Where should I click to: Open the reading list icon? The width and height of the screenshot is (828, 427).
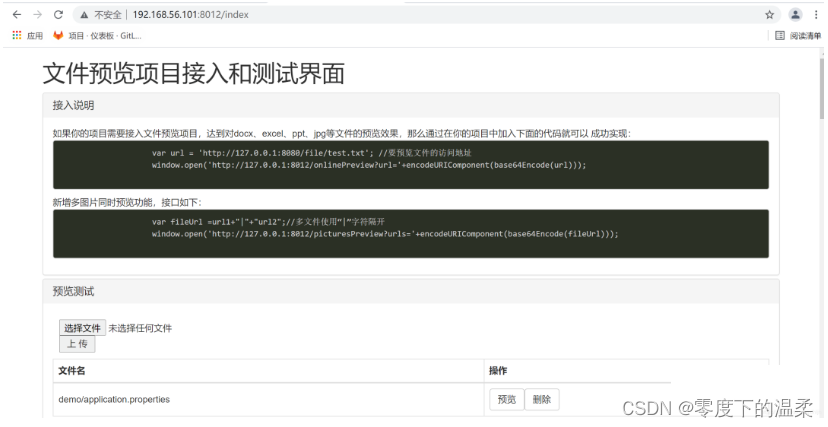[780, 35]
